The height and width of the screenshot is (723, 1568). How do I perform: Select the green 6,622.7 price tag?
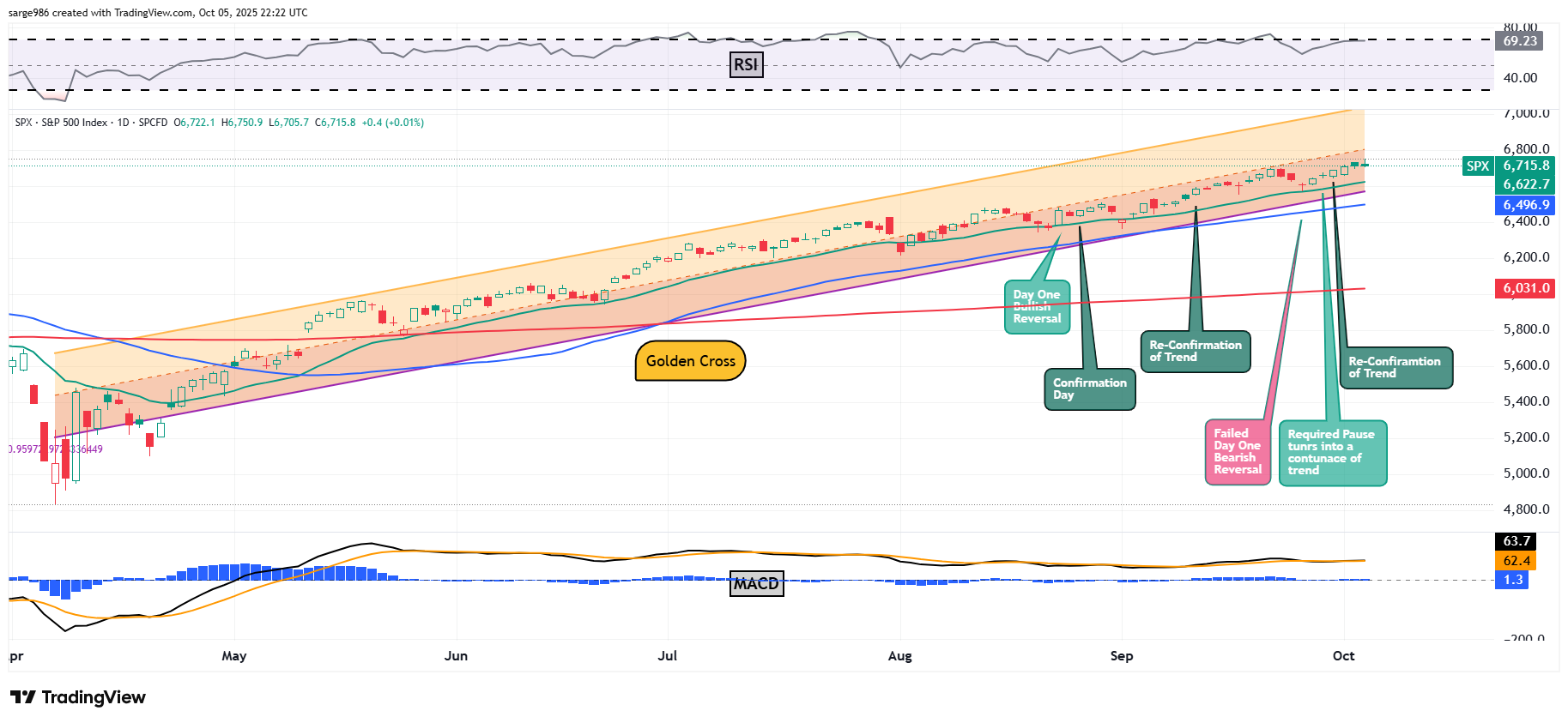click(x=1526, y=184)
